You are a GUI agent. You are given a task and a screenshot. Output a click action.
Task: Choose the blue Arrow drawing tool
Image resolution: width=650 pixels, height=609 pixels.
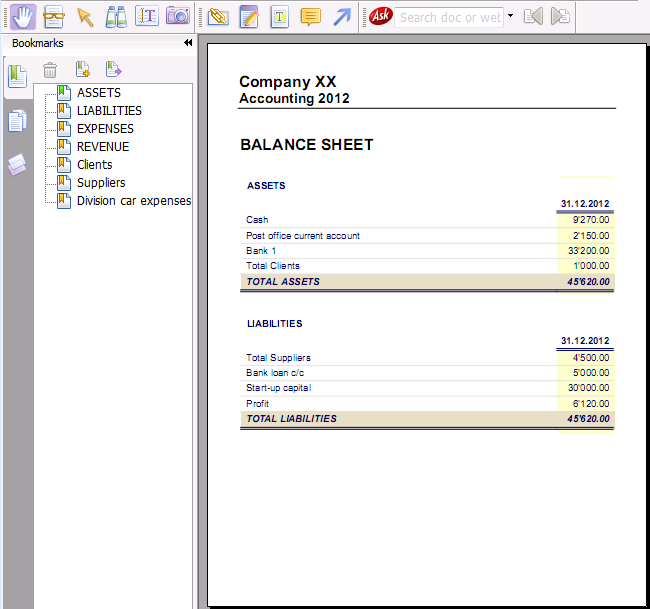[x=342, y=17]
